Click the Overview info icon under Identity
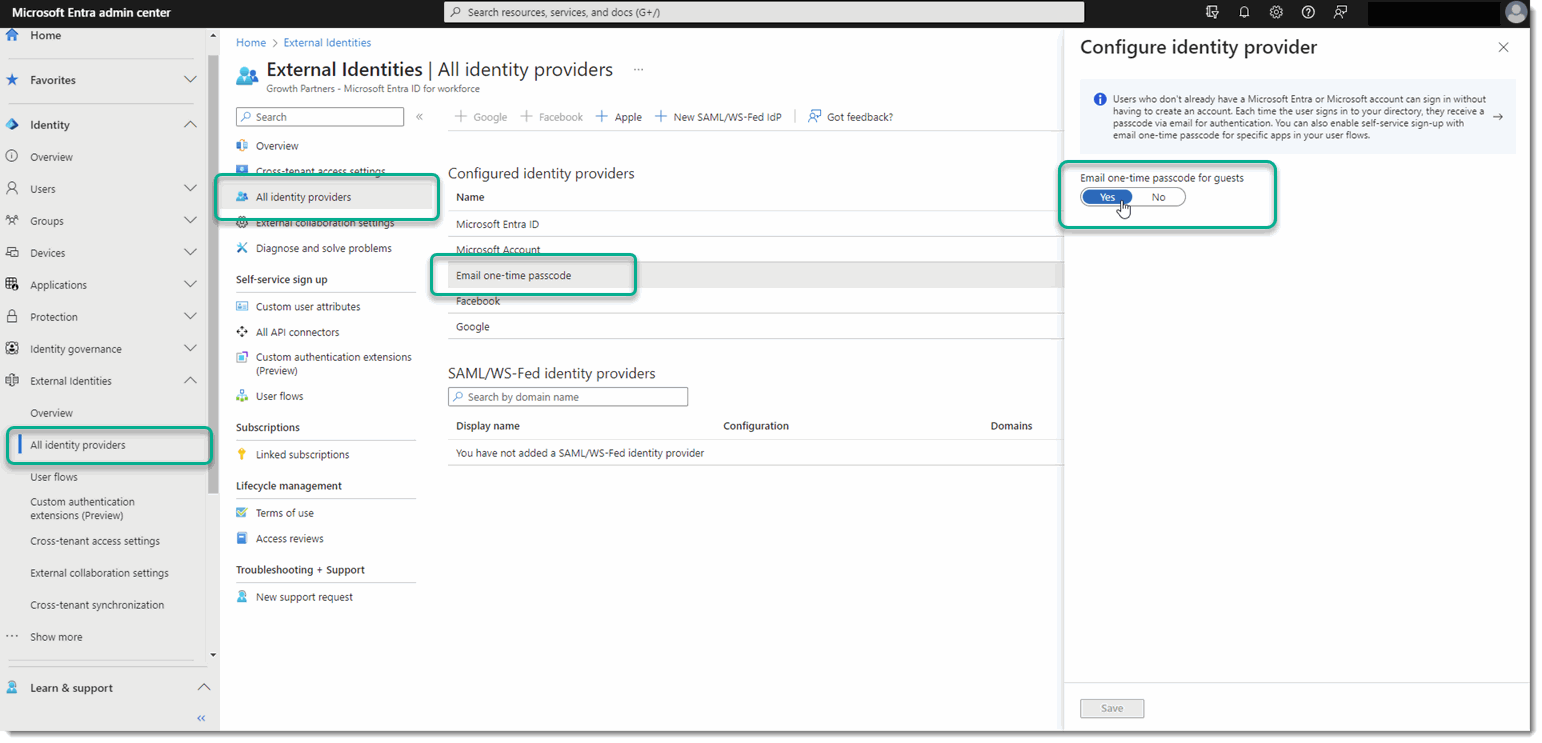This screenshot has width=1542, height=743. tap(12, 157)
